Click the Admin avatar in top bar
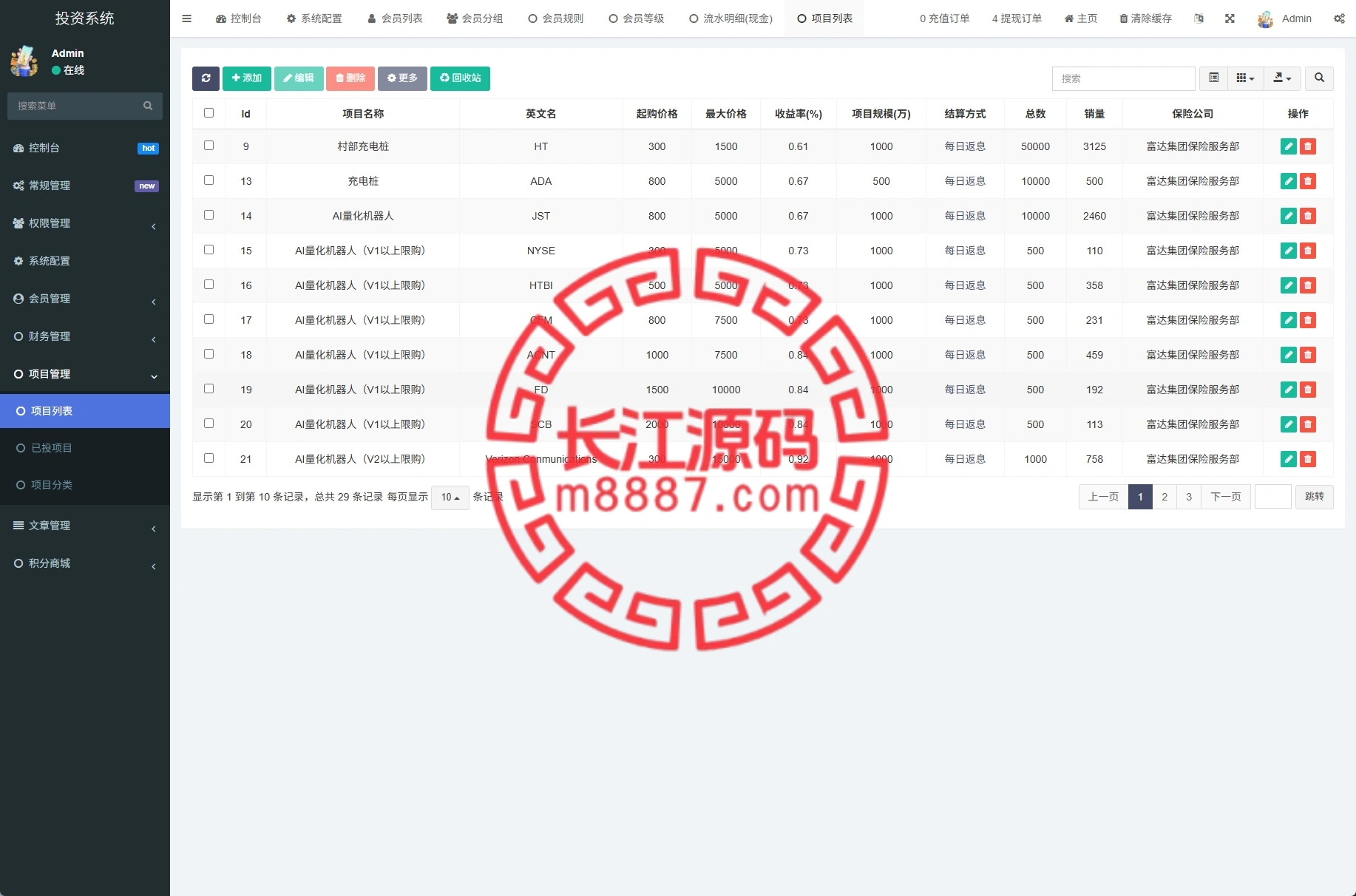The image size is (1356, 896). [1265, 19]
